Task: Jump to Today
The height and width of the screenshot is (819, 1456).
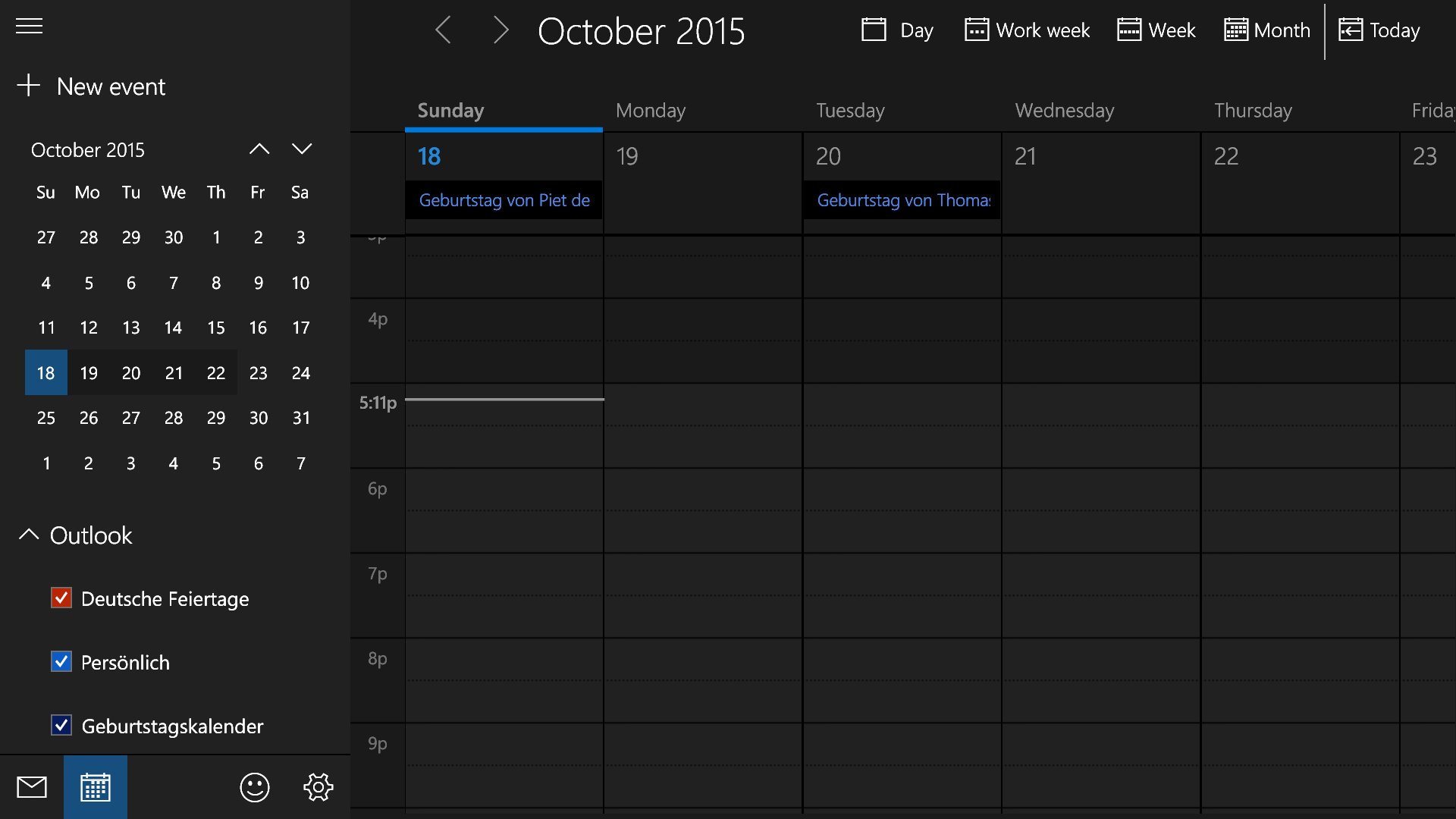Action: click(x=1379, y=30)
